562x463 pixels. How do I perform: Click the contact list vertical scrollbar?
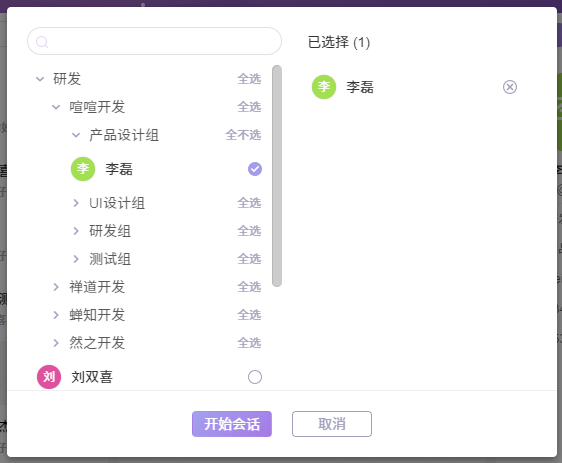pyautogui.click(x=277, y=176)
